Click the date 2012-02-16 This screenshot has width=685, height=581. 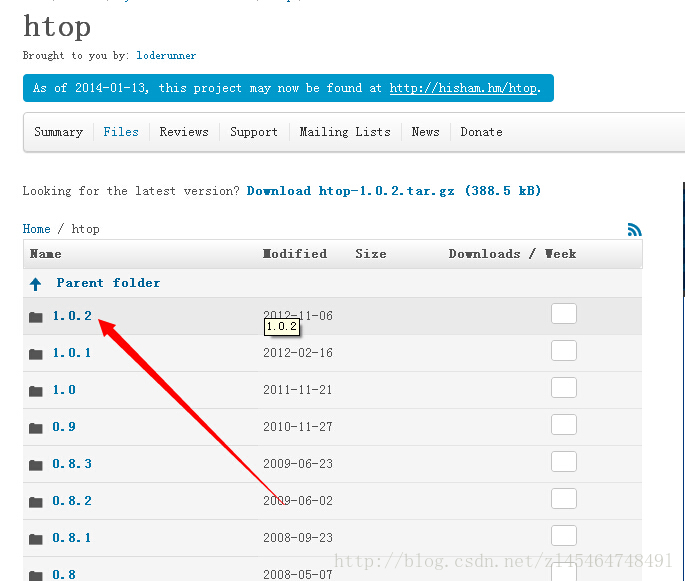click(x=298, y=353)
